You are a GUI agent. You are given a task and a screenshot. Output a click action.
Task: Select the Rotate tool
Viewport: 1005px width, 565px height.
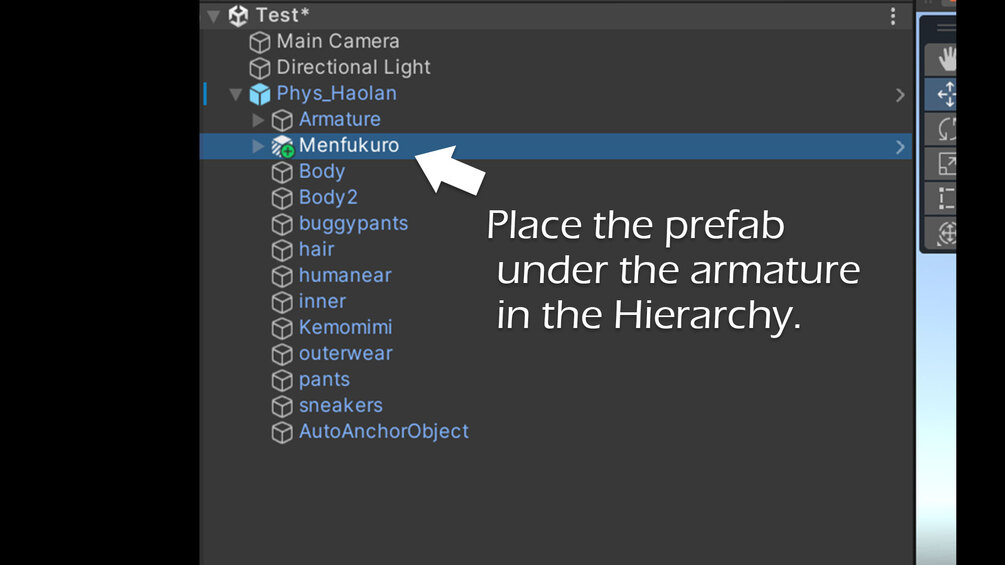[x=944, y=129]
